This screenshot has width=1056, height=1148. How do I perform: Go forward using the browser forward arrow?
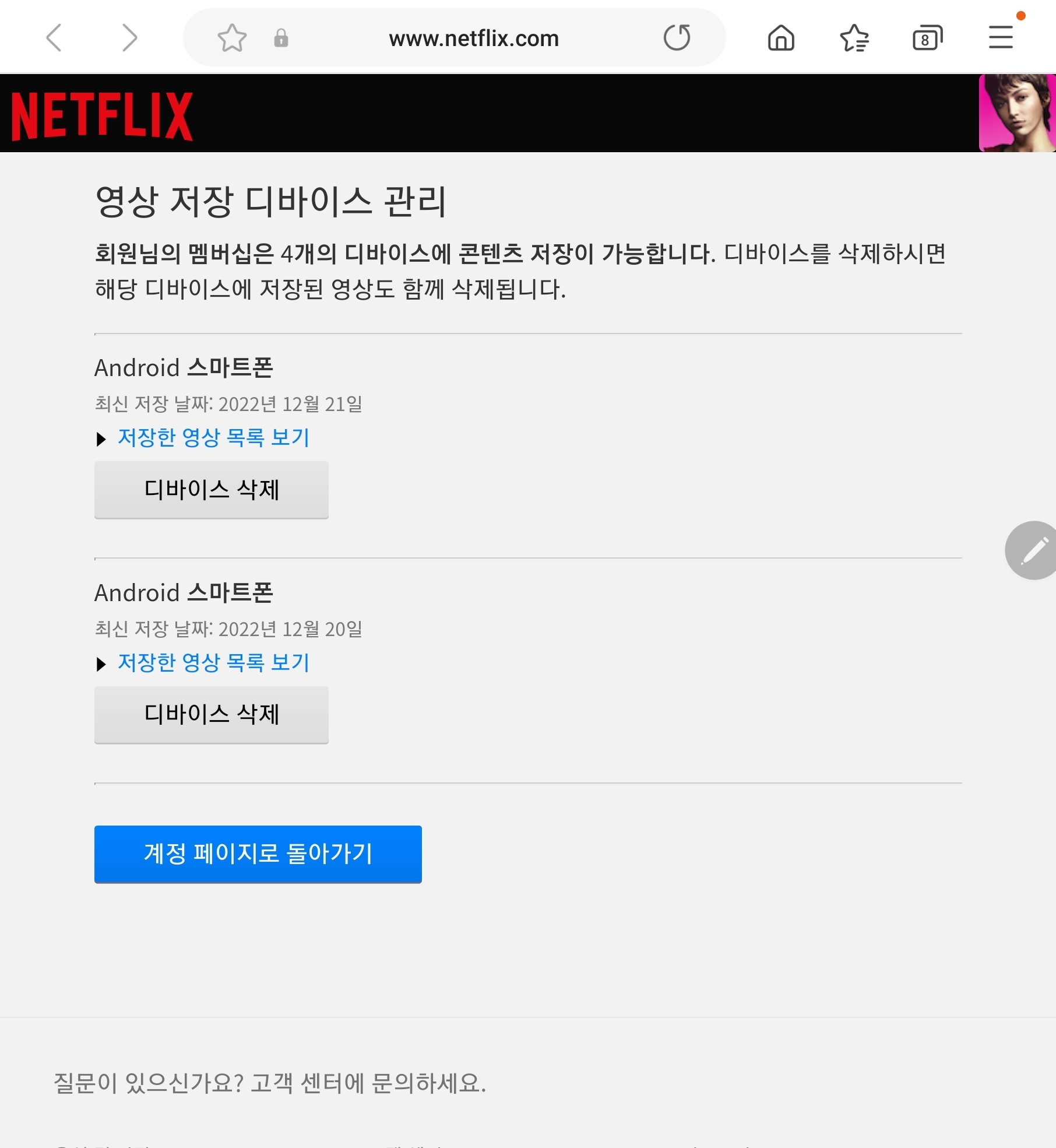(x=130, y=38)
